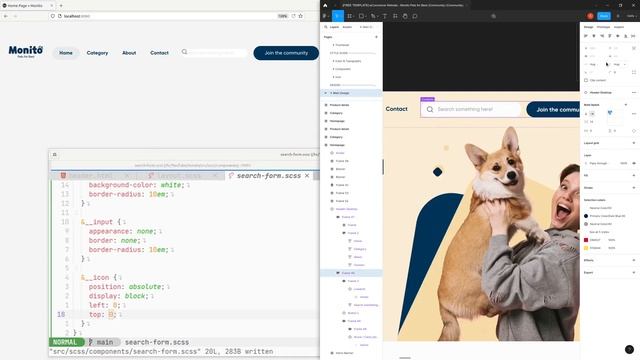Click the Align left icon in Design panel
Viewport: 640px width, 360px height.
point(586,36)
